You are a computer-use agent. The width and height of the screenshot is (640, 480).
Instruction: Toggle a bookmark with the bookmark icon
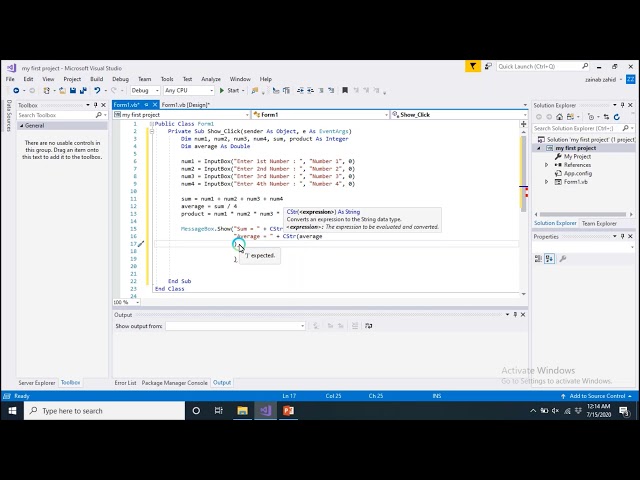345,90
